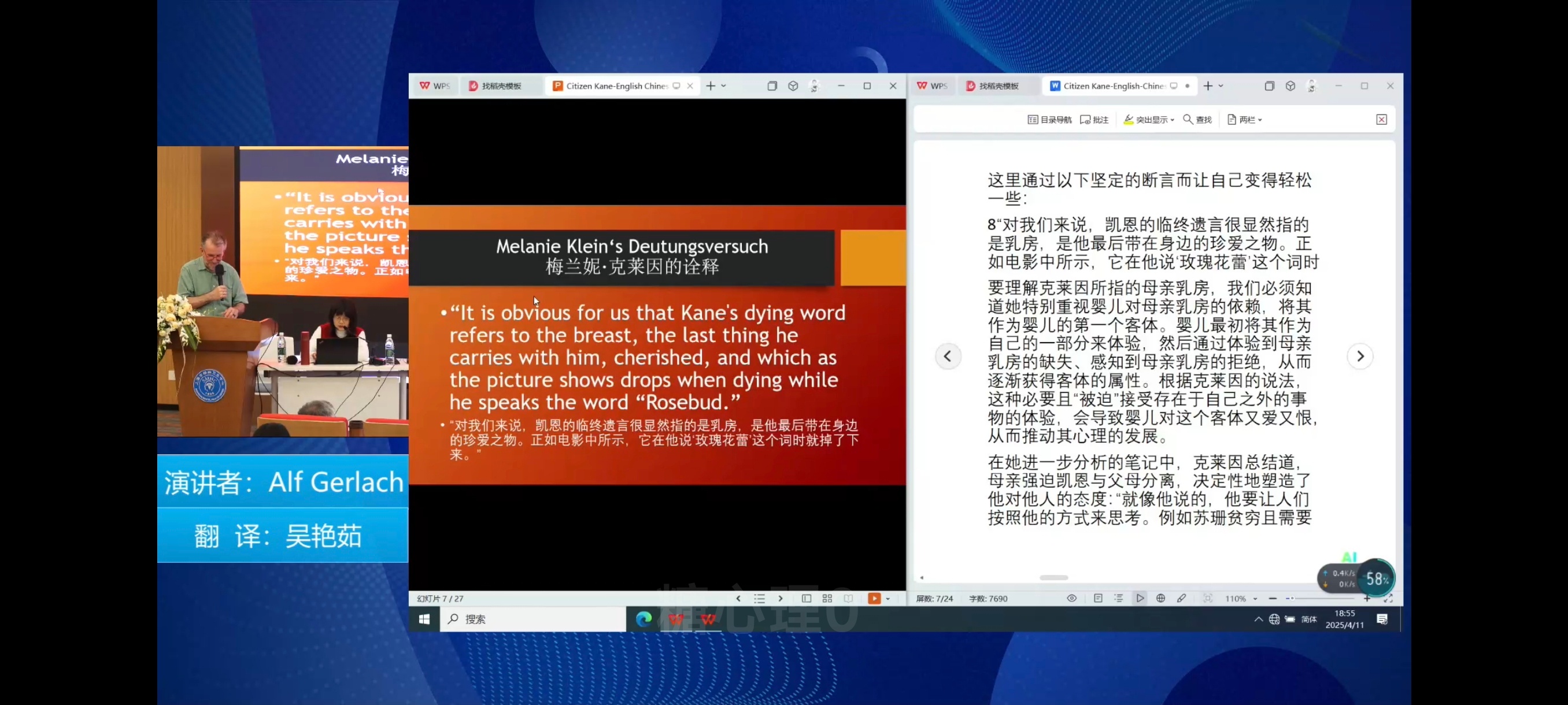This screenshot has width=1568, height=705.
Task: Open 110% zoom level dropdown
Action: [1241, 599]
